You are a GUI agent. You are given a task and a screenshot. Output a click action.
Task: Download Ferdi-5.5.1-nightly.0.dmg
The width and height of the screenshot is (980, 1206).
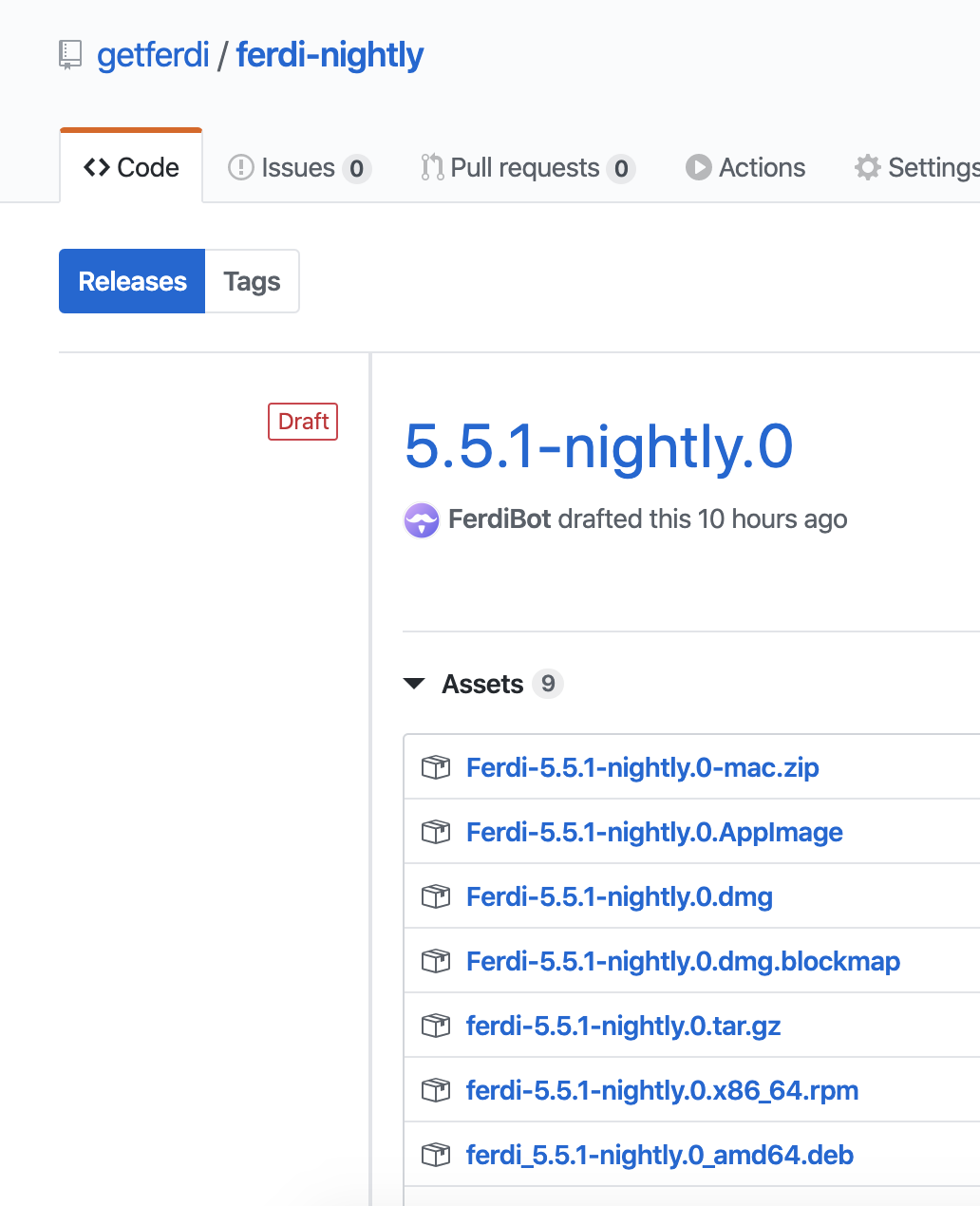coord(619,896)
